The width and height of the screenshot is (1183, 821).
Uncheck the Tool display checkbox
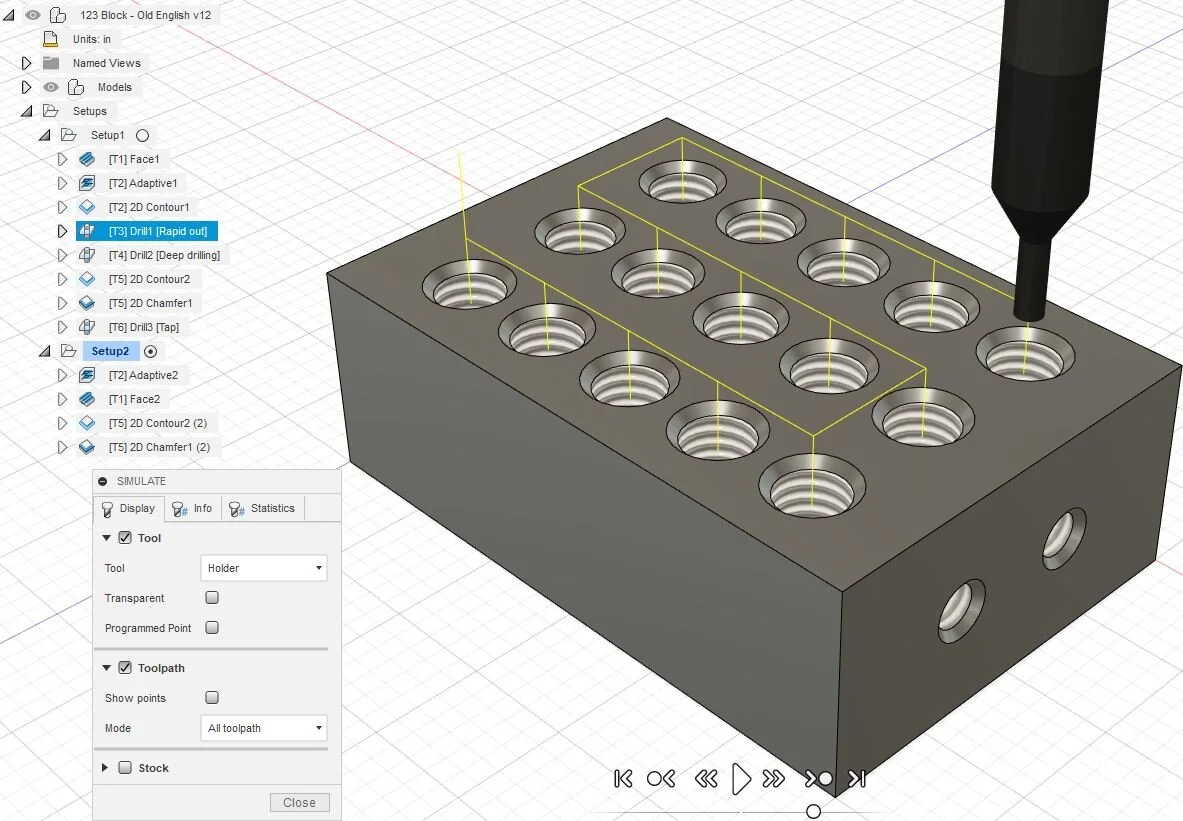[x=125, y=538]
